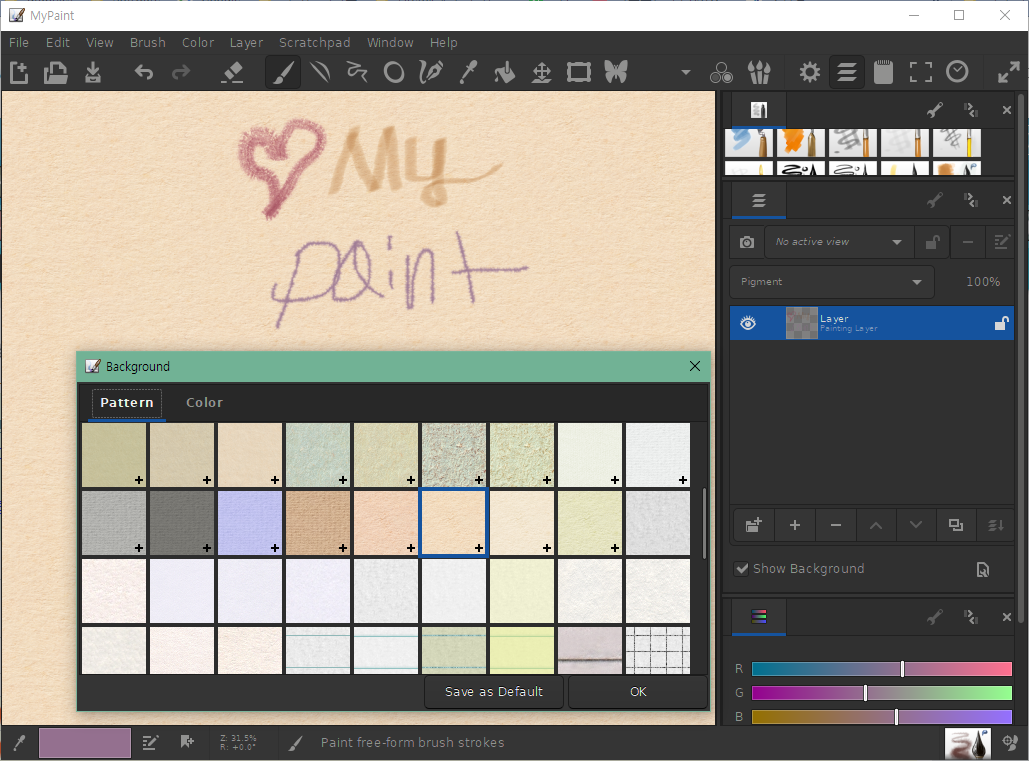
Task: Open the No active view dropdown
Action: point(838,242)
